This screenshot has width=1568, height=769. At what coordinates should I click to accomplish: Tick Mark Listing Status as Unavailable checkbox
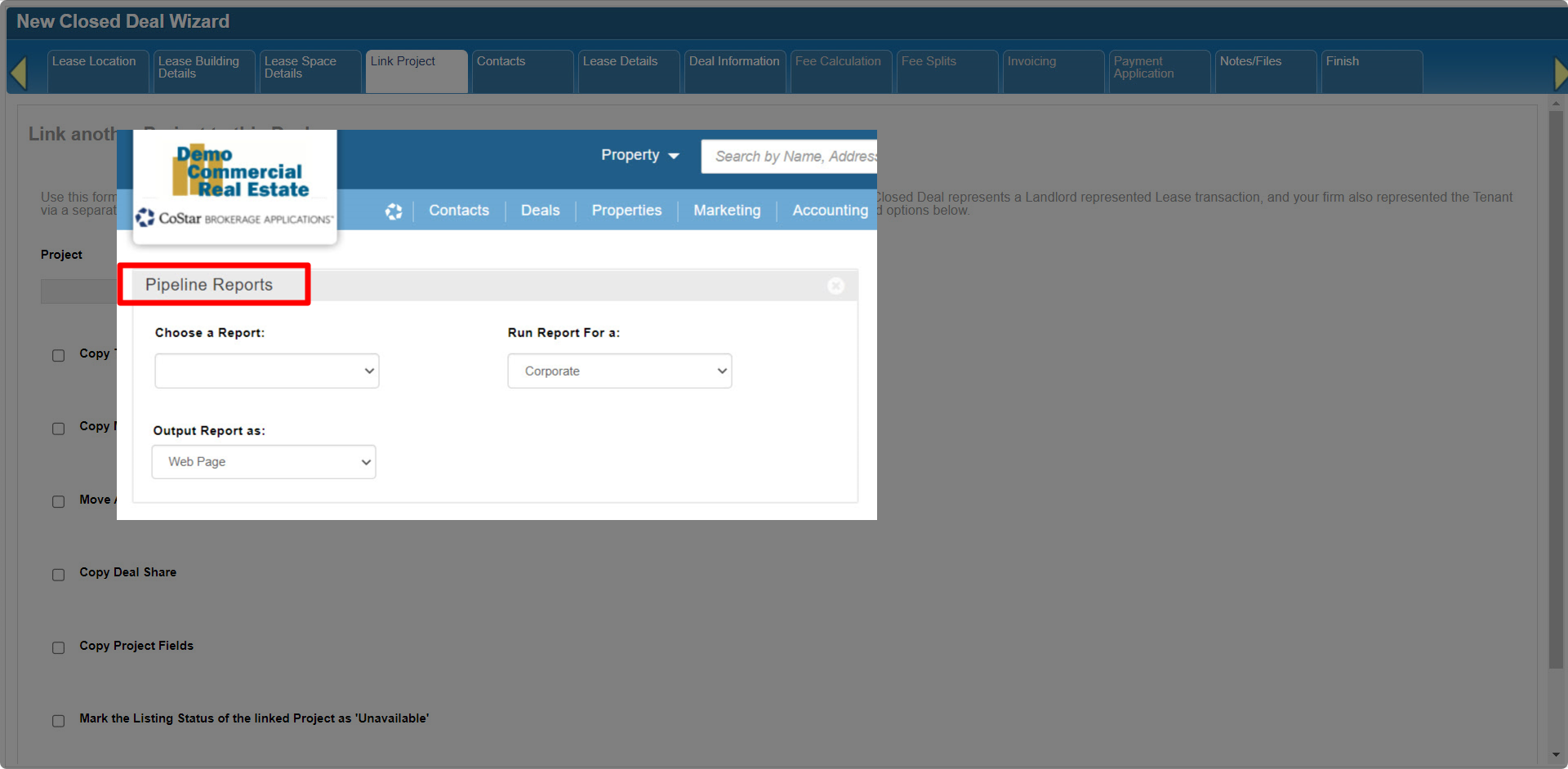pos(59,721)
